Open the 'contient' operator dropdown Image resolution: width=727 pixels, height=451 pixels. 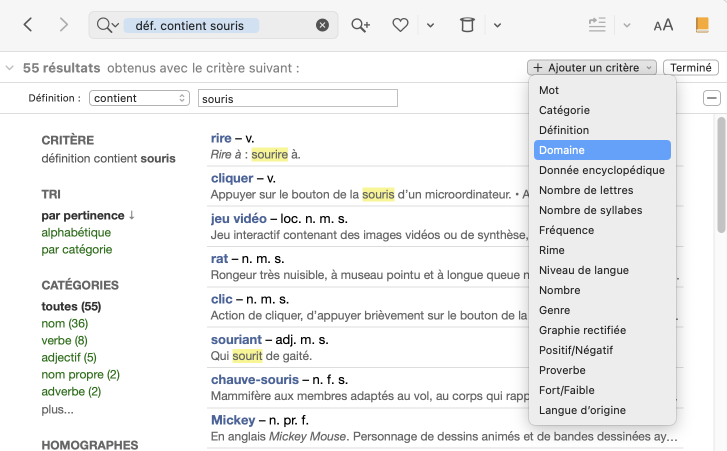[139, 98]
